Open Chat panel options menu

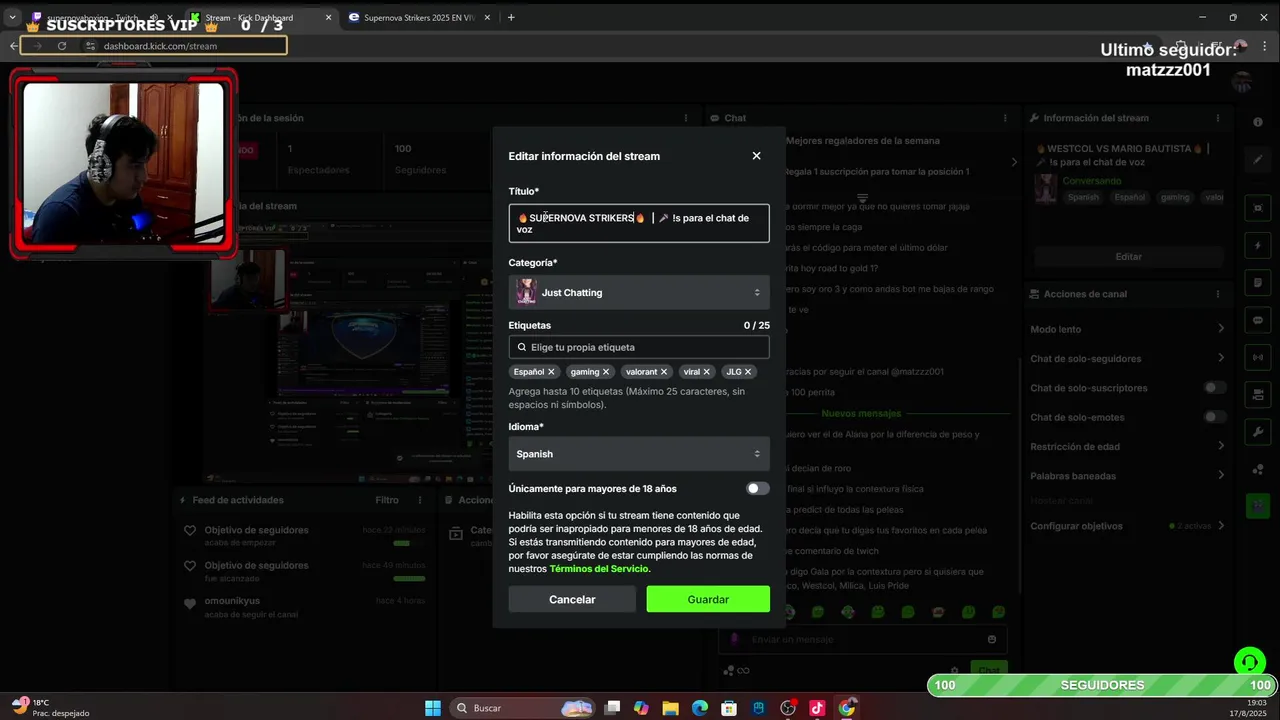tap(1005, 118)
